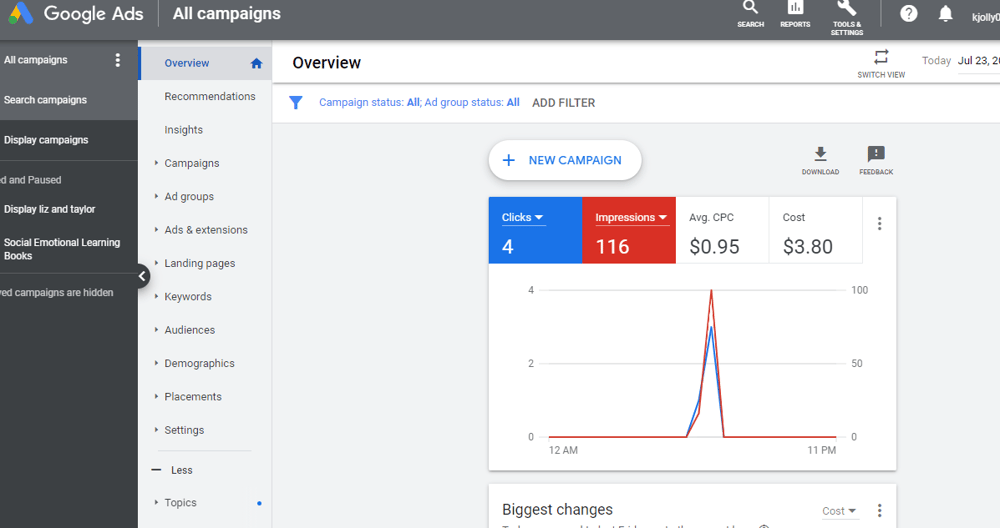The height and width of the screenshot is (528, 1000).
Task: Open the Help question mark
Action: click(x=909, y=13)
